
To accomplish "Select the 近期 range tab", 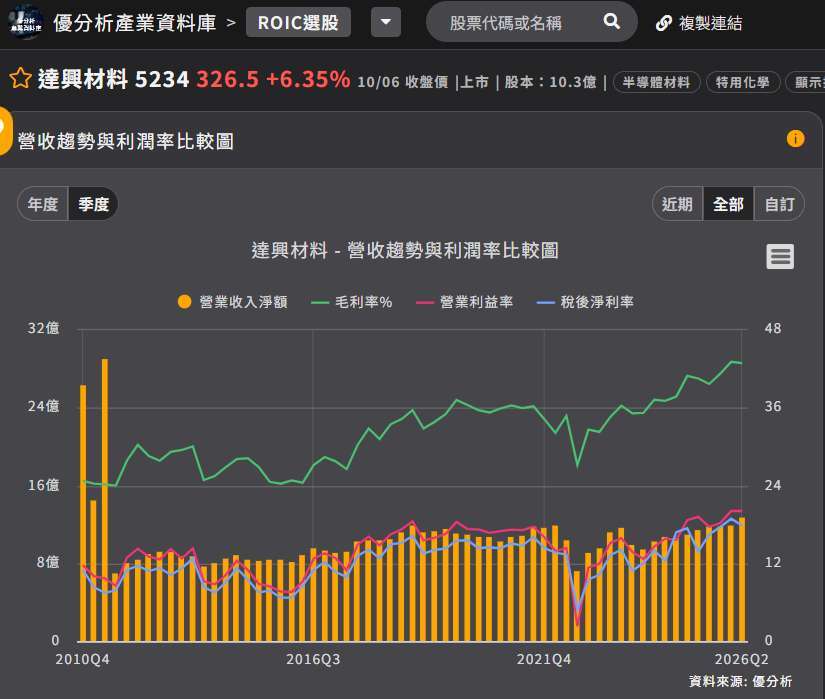I will (x=677, y=204).
